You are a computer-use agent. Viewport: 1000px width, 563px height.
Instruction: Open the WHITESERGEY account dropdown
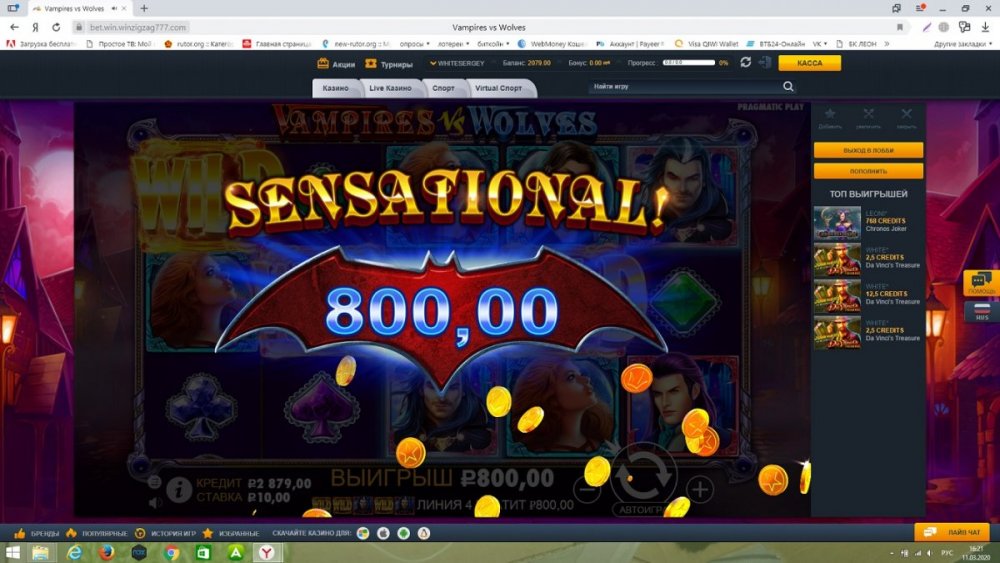461,62
